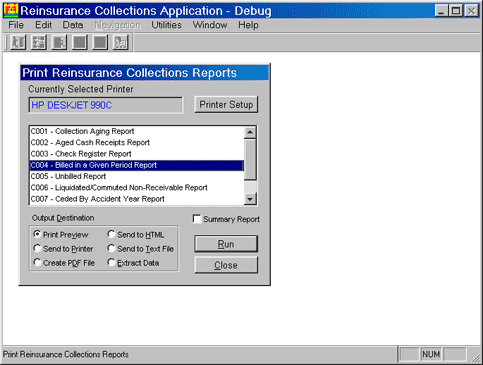The image size is (483, 365).
Task: Click the report list scroll down arrow
Action: pyautogui.click(x=250, y=199)
